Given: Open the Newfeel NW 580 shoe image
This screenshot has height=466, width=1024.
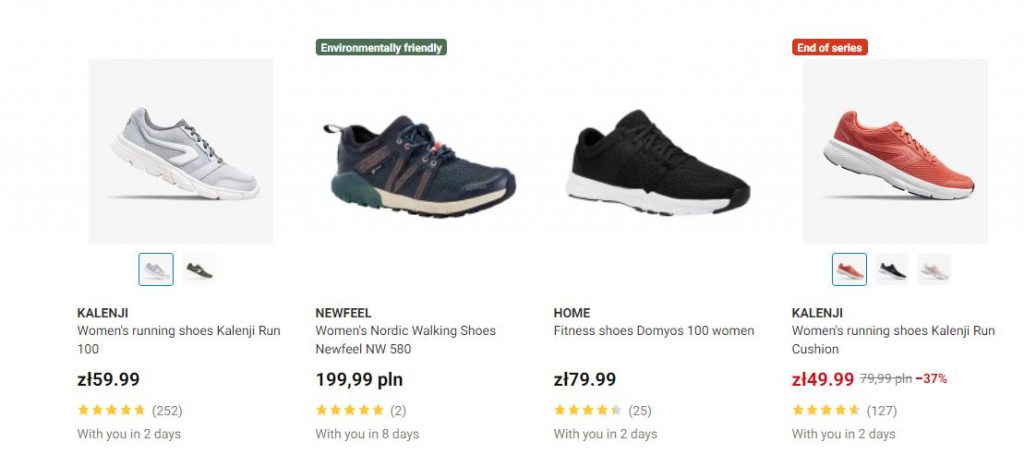Looking at the screenshot, I should [x=419, y=166].
